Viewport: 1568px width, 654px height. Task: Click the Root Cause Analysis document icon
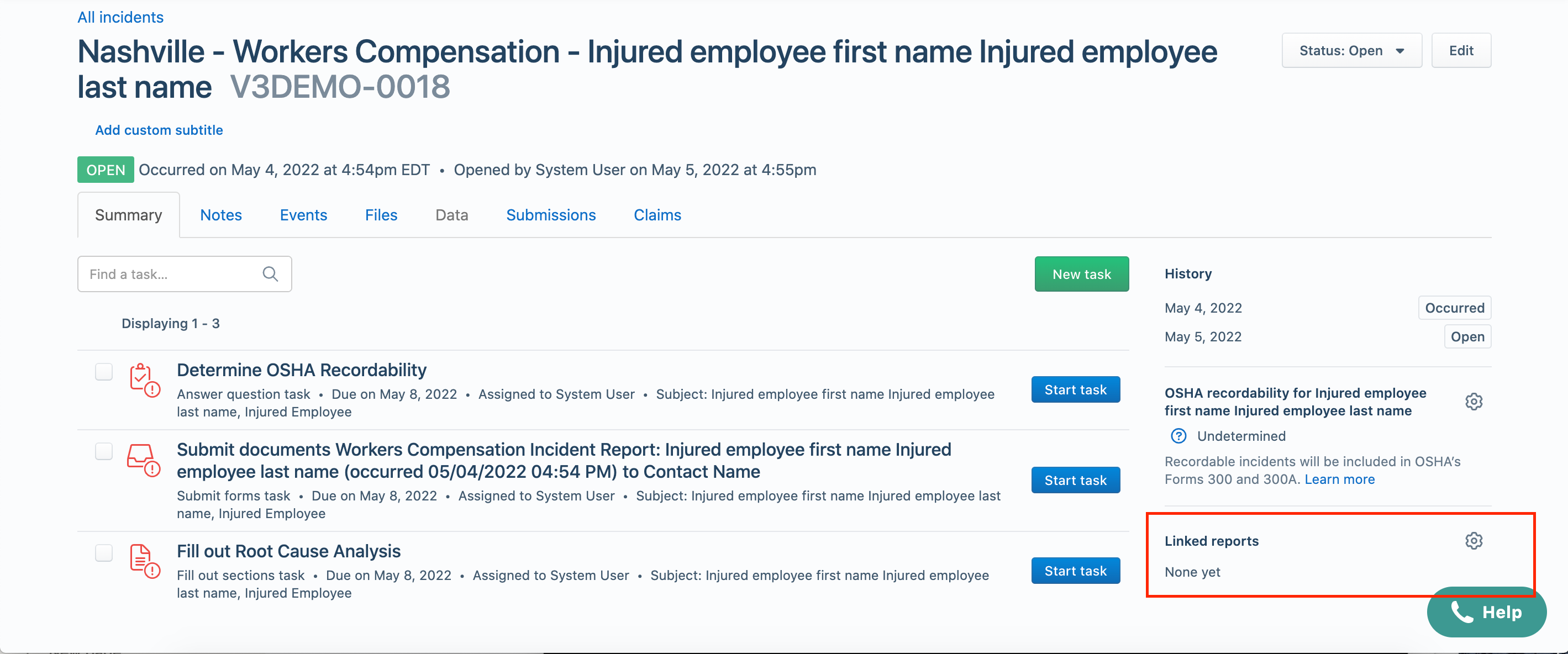pyautogui.click(x=144, y=561)
